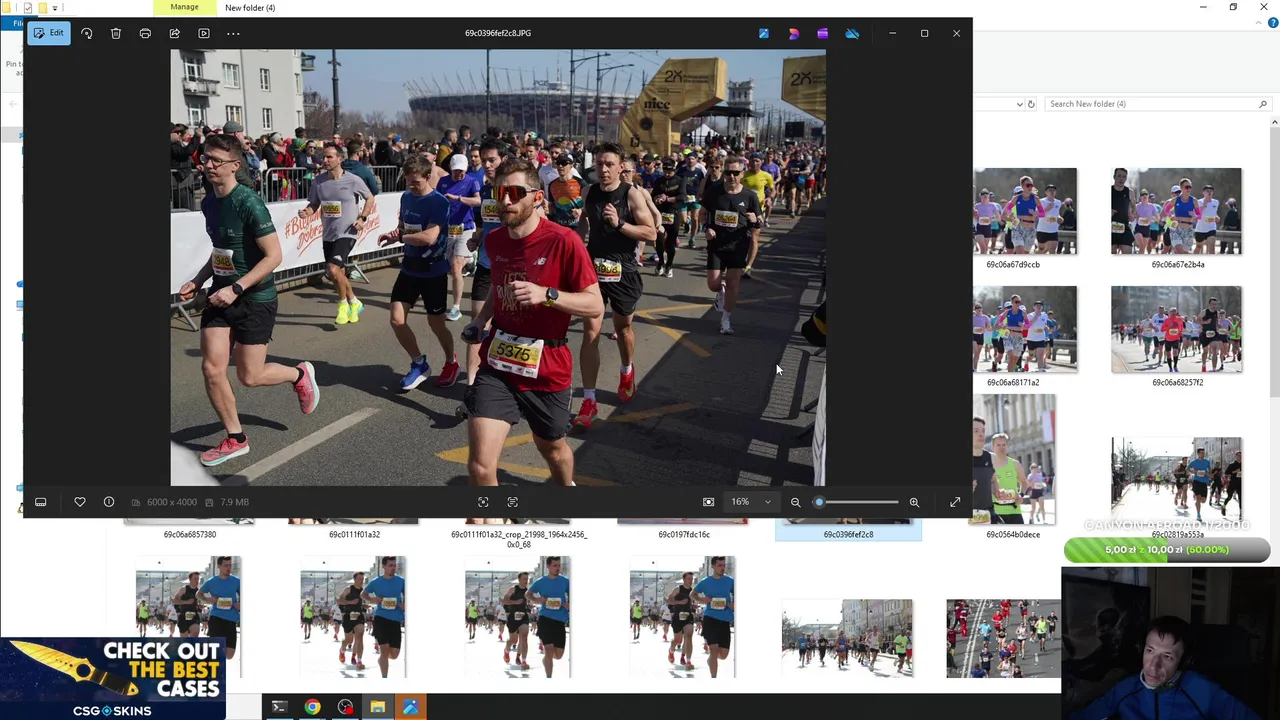Open the Clipchamp icon in Photos title bar
Viewport: 1280px width, 720px height.
pyautogui.click(x=764, y=33)
